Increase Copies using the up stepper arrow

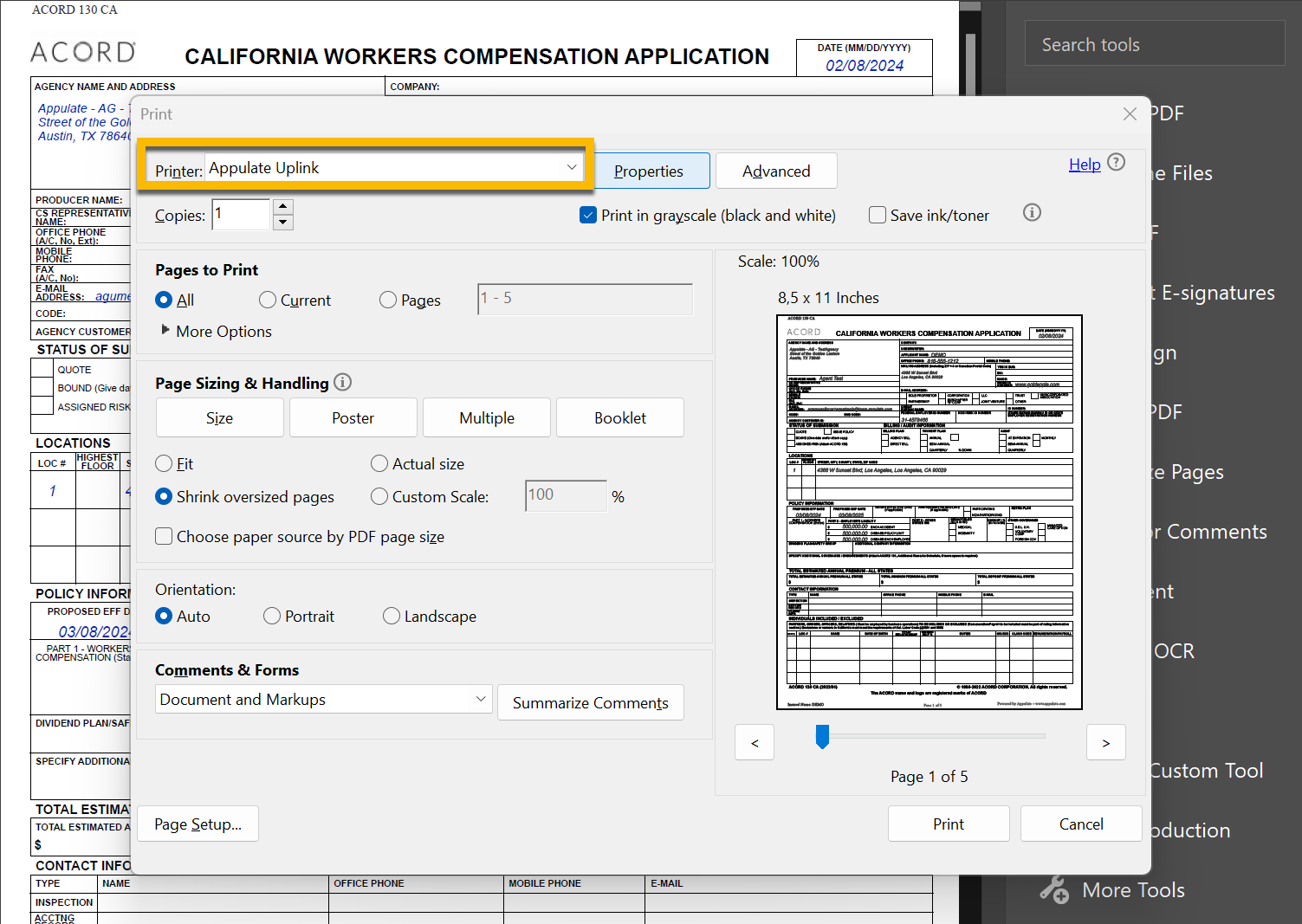[x=283, y=206]
